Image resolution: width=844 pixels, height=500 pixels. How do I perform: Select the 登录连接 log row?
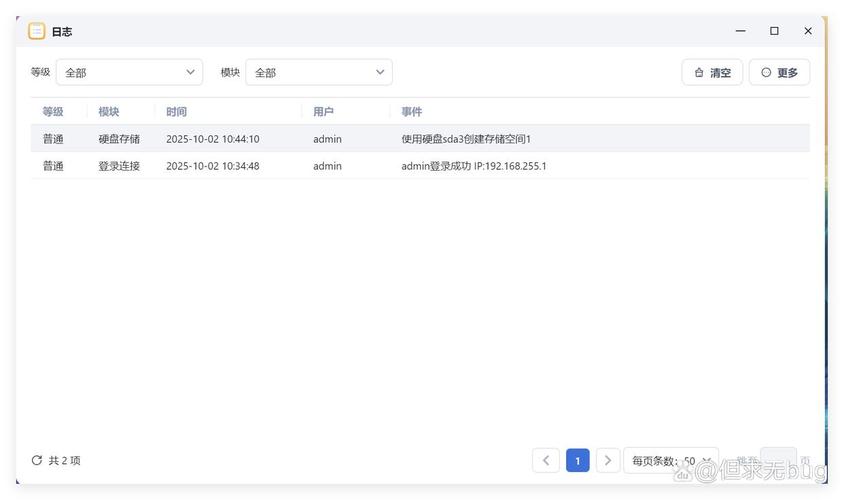[420, 166]
